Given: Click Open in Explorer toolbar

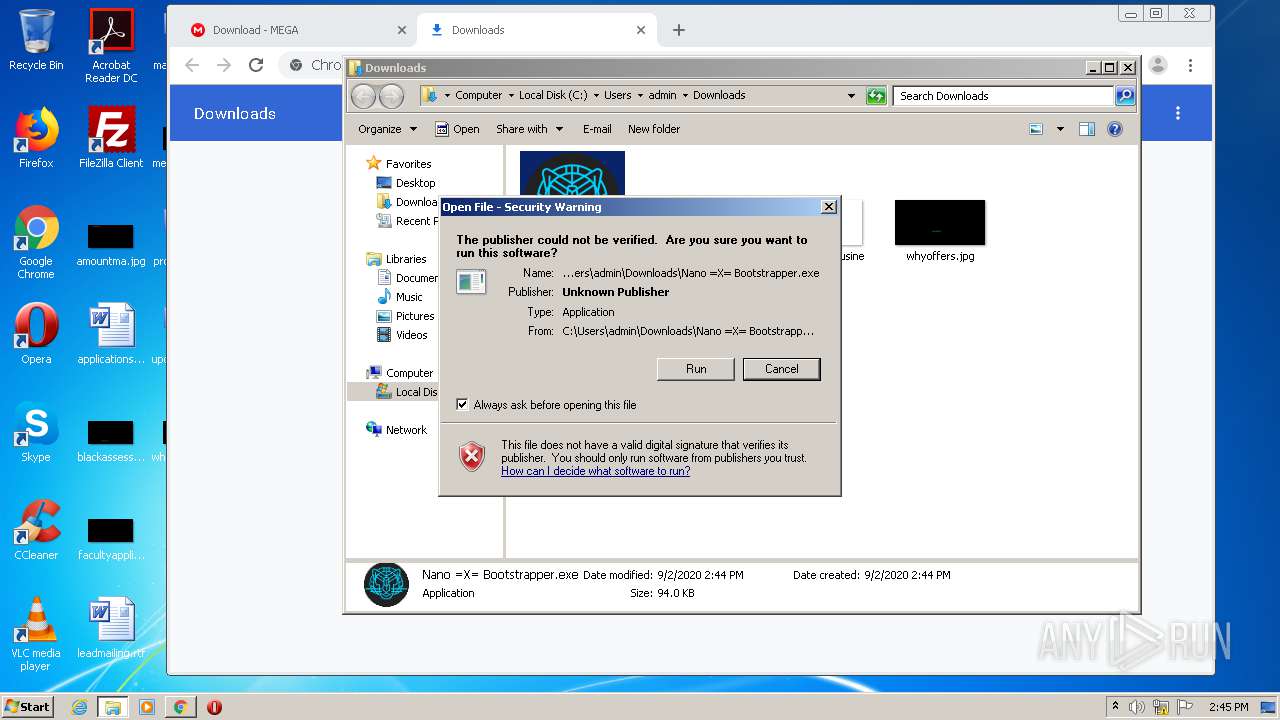Looking at the screenshot, I should (457, 129).
